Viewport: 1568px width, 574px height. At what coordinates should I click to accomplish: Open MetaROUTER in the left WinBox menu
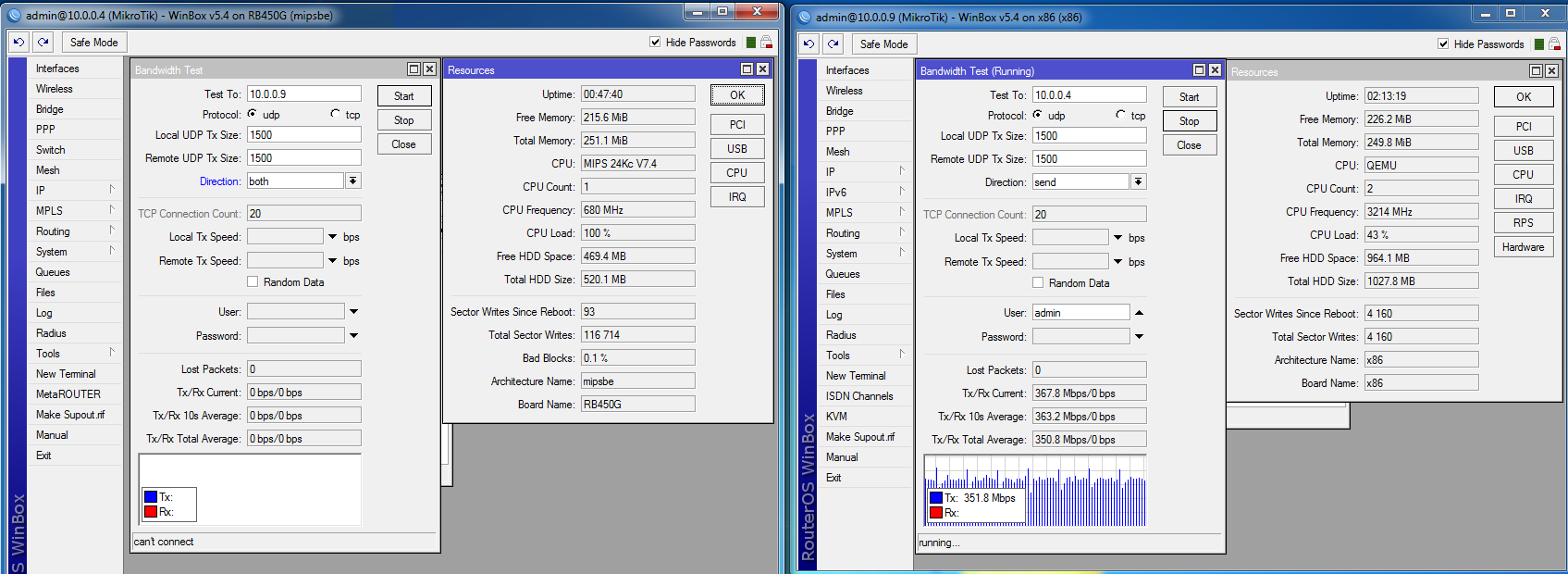point(75,393)
